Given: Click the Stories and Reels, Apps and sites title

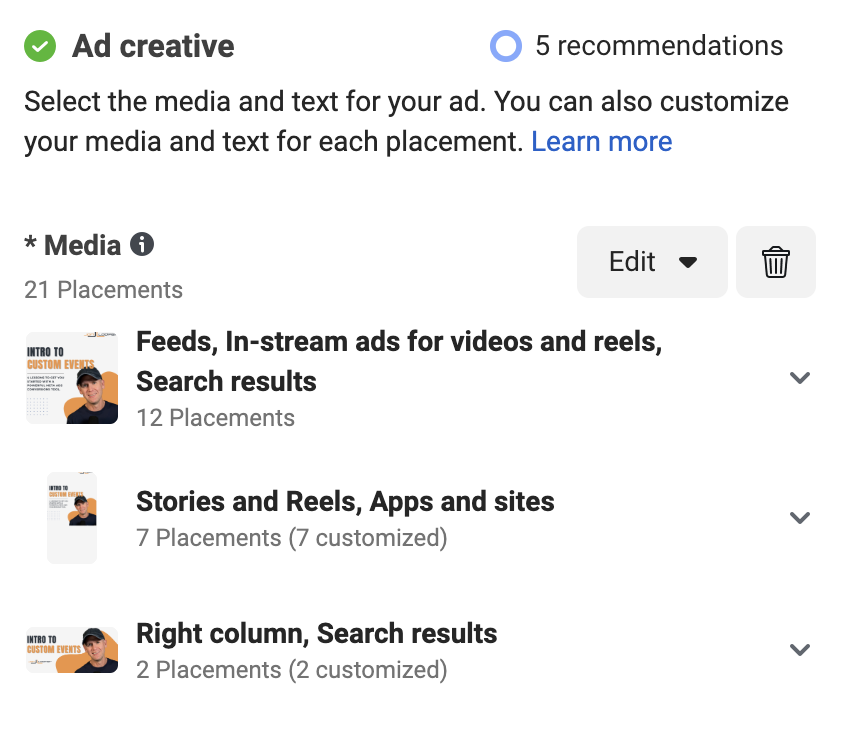Looking at the screenshot, I should (x=345, y=501).
